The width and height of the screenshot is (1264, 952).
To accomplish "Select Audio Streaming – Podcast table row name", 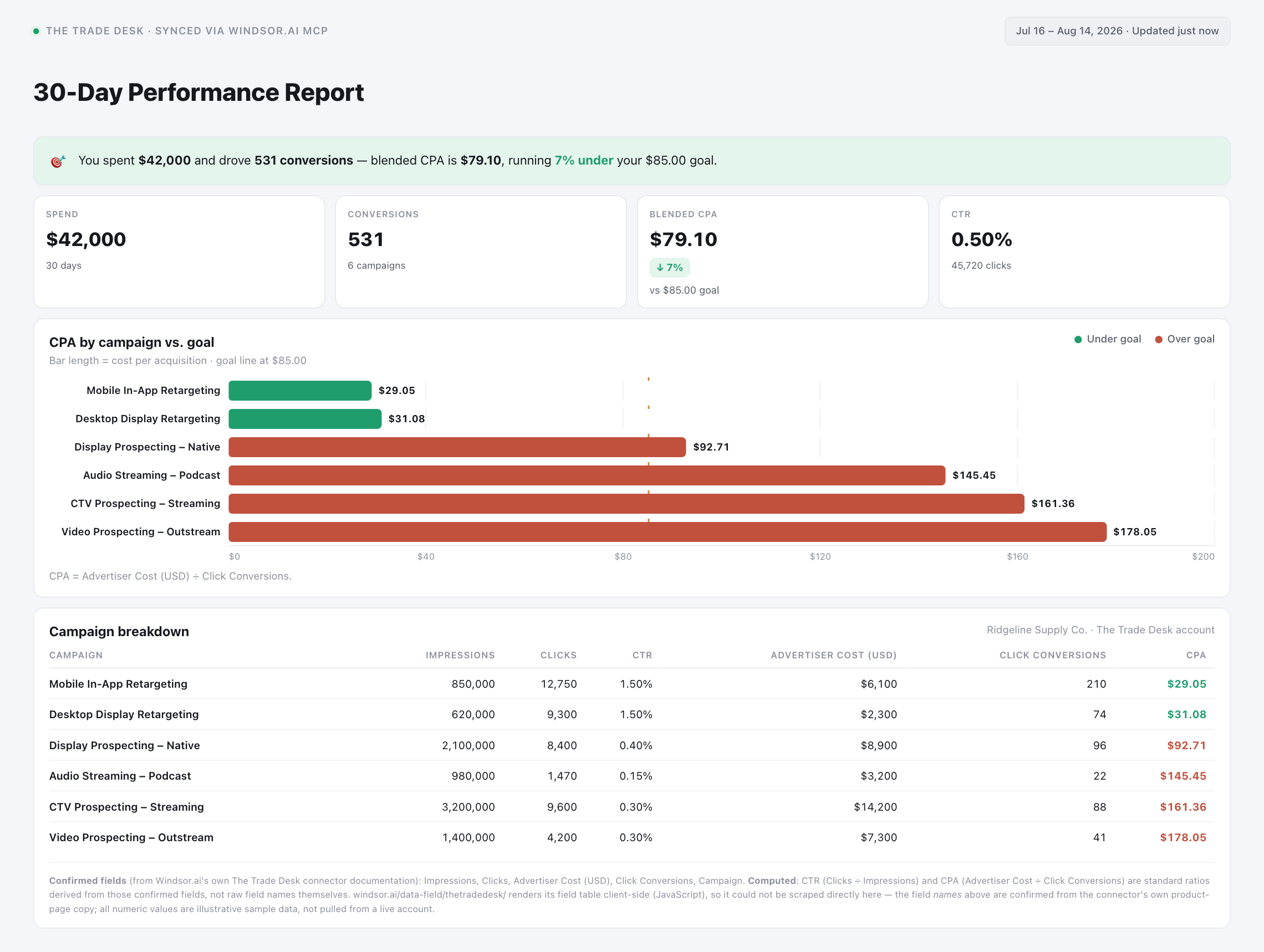I will pyautogui.click(x=120, y=776).
